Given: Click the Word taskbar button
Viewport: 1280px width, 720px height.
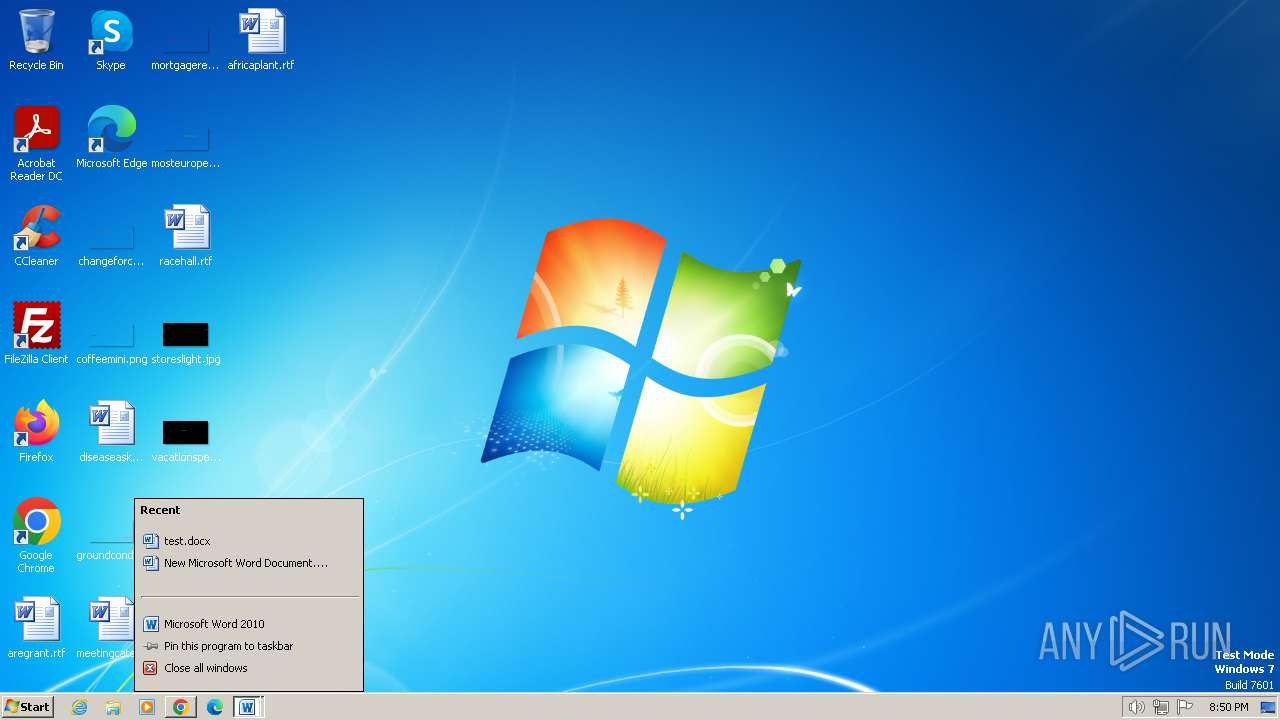Looking at the screenshot, I should coord(248,707).
